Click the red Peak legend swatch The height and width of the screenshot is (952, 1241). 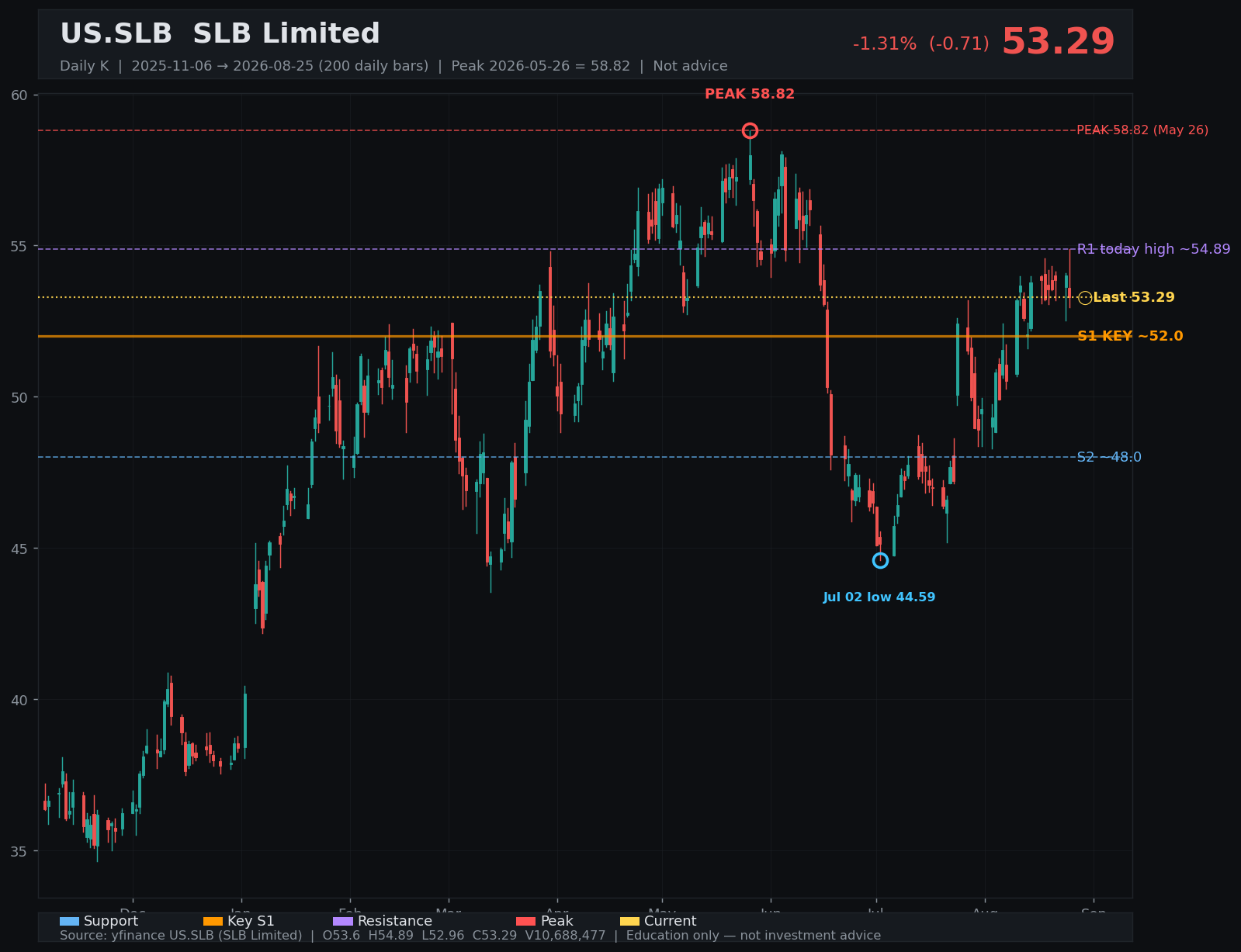(x=525, y=922)
